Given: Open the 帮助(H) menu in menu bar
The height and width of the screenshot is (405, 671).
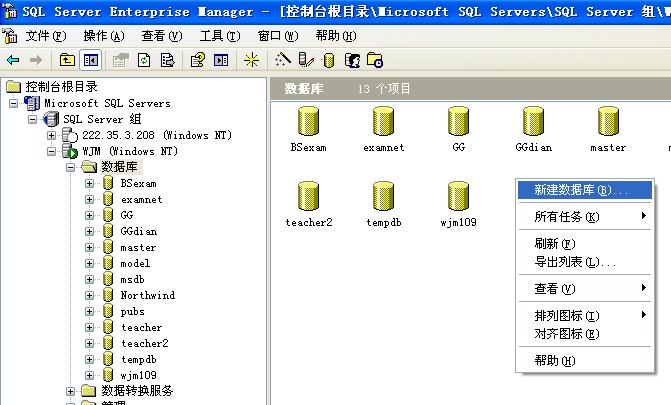Looking at the screenshot, I should (336, 36).
